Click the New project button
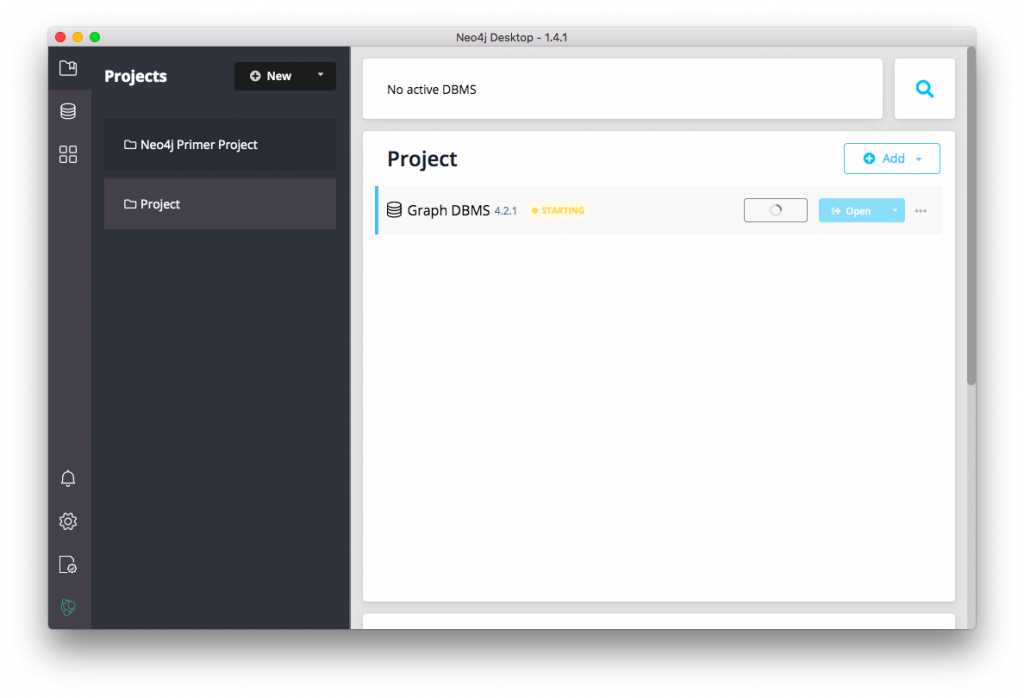Screen dimensions: 1024x698 click(271, 76)
